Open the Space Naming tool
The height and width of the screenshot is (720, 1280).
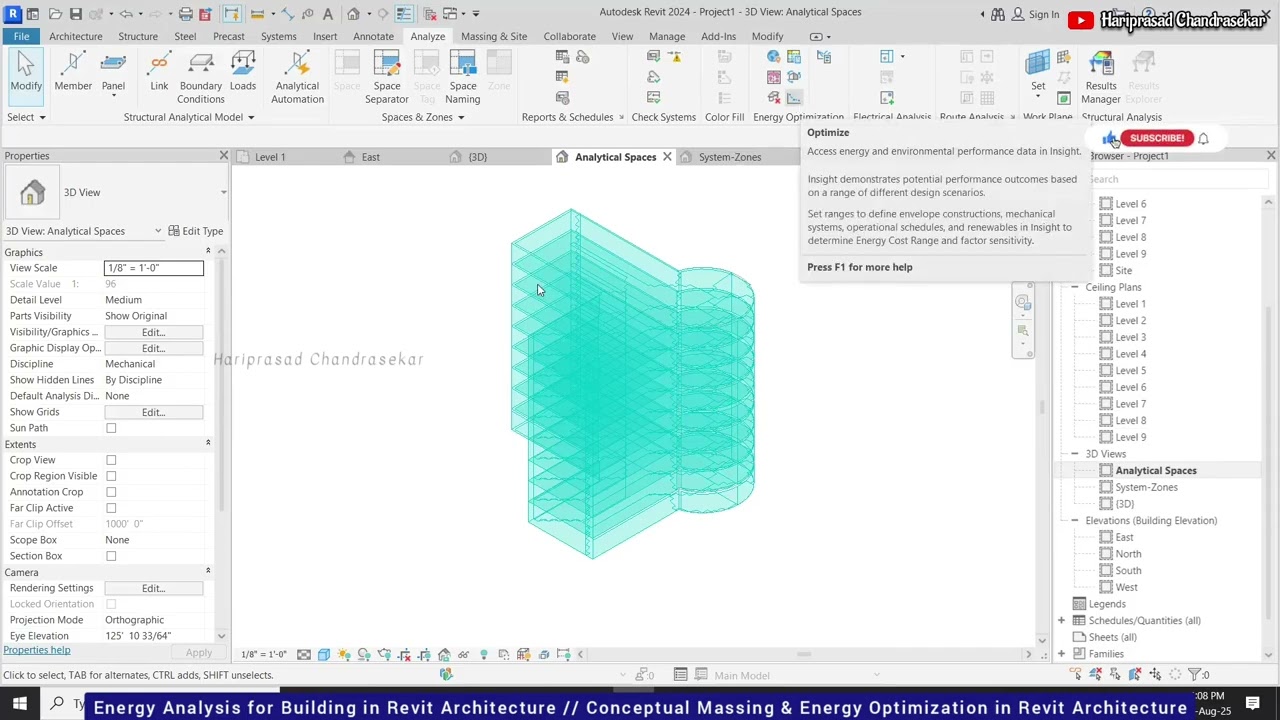point(463,78)
